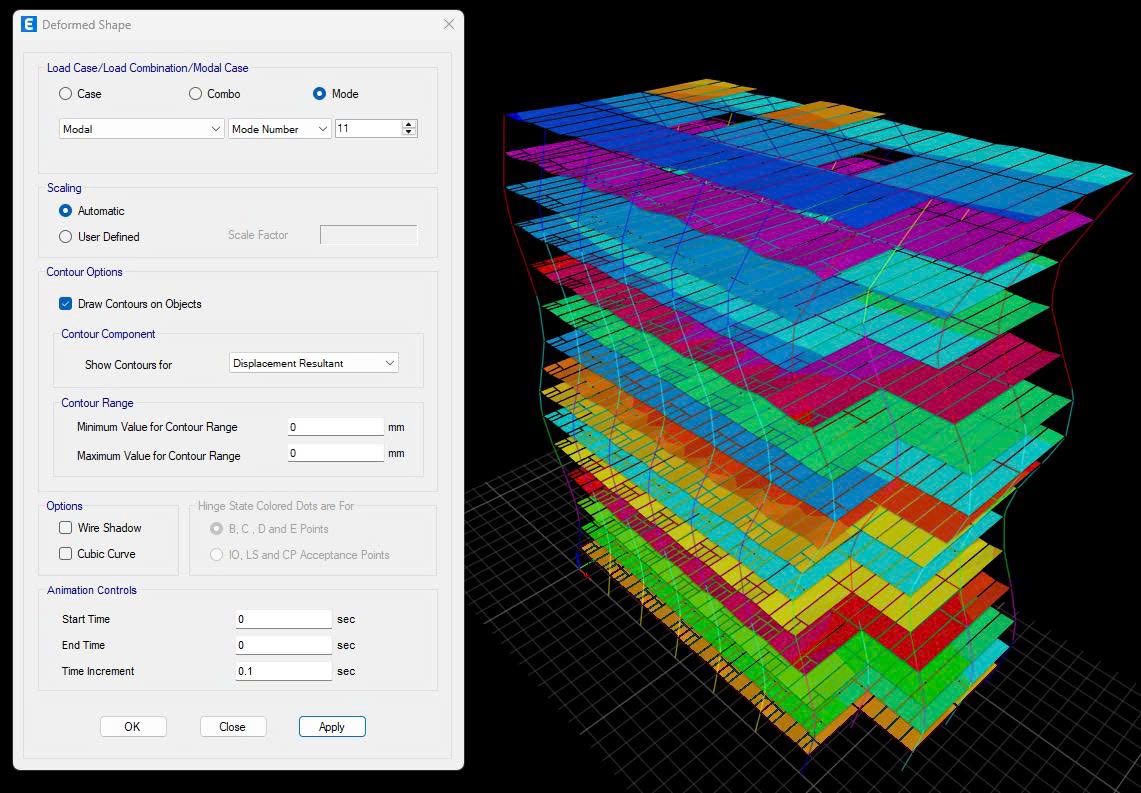Choose Automatic scaling option

[x=65, y=211]
